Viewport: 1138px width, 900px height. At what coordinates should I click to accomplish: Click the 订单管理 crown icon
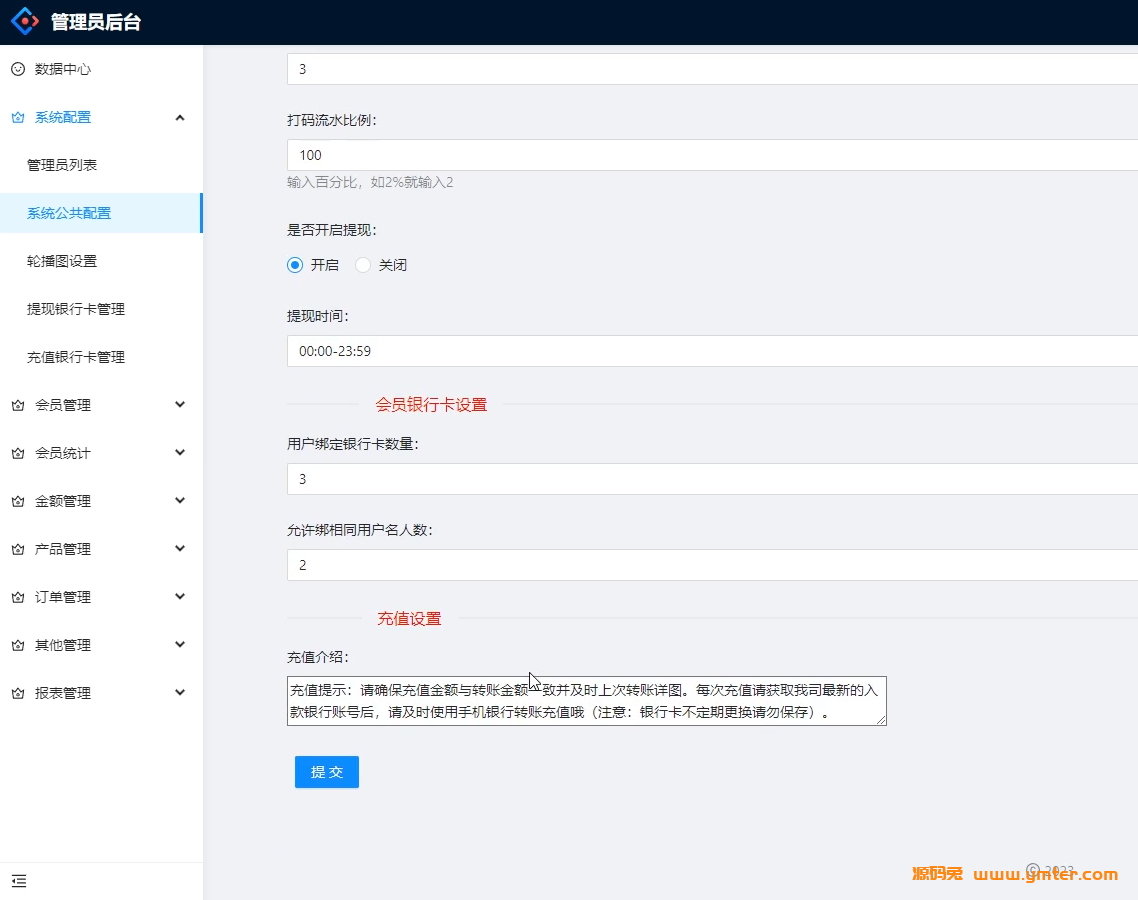click(18, 597)
